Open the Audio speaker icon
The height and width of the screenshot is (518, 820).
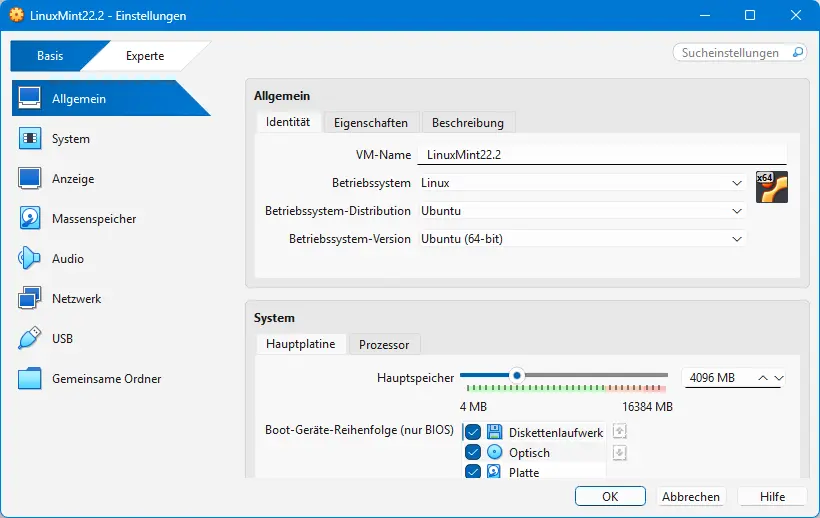pyautogui.click(x=30, y=259)
